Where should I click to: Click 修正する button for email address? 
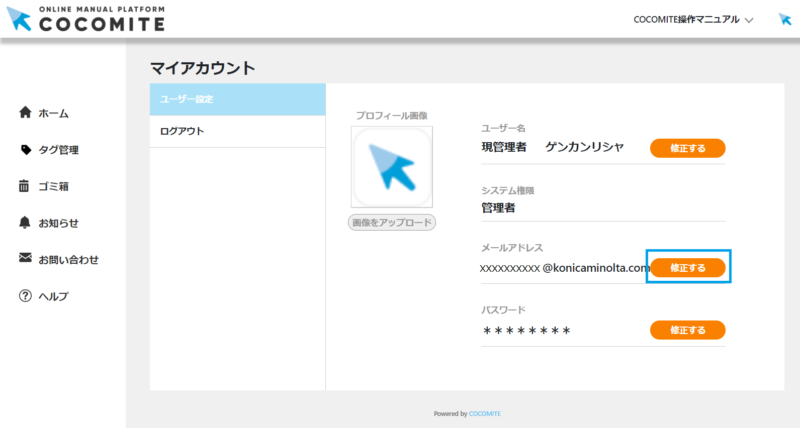pos(687,268)
